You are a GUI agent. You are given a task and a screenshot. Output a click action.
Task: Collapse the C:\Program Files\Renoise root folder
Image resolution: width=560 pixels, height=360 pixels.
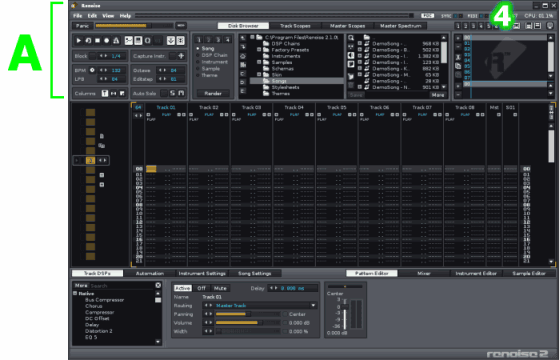252,37
